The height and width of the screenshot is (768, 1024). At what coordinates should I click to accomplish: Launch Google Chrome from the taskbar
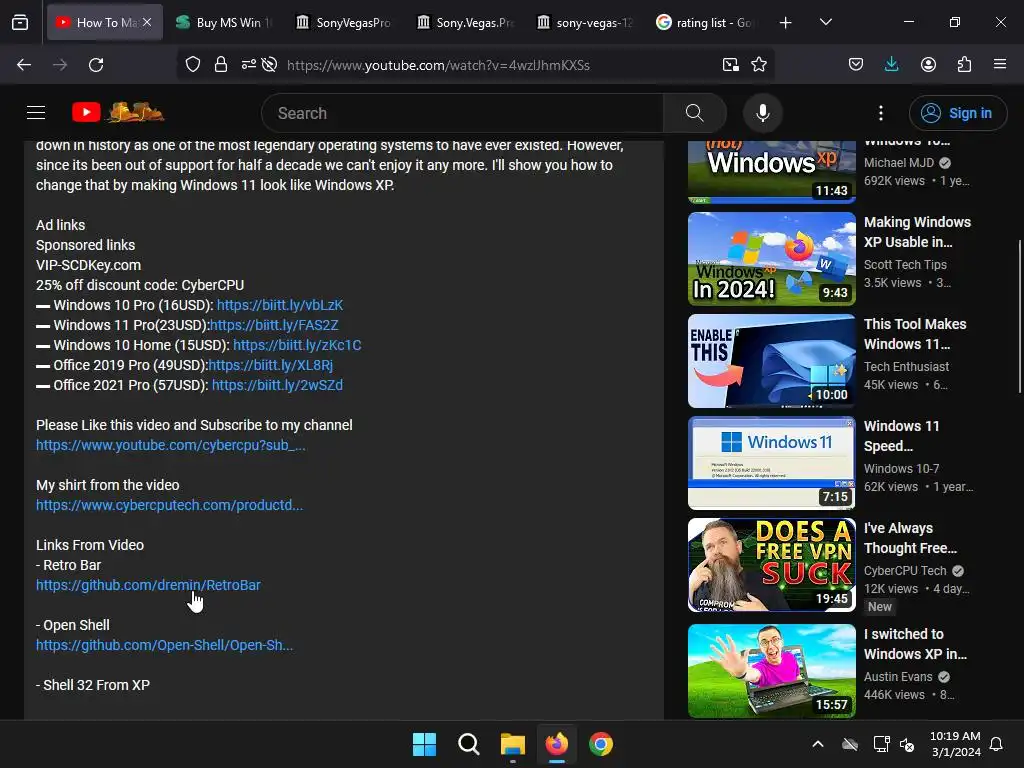(601, 744)
